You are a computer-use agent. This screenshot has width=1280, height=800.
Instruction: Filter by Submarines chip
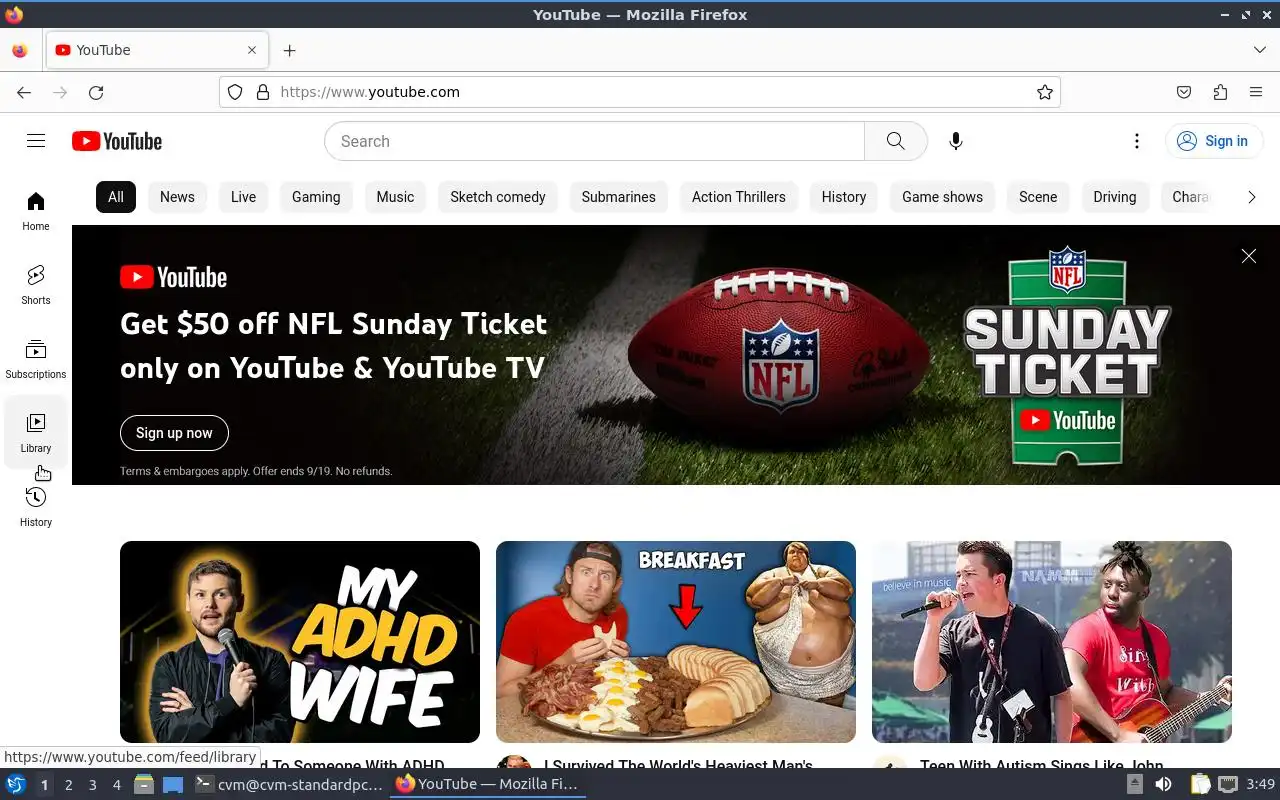pyautogui.click(x=619, y=197)
